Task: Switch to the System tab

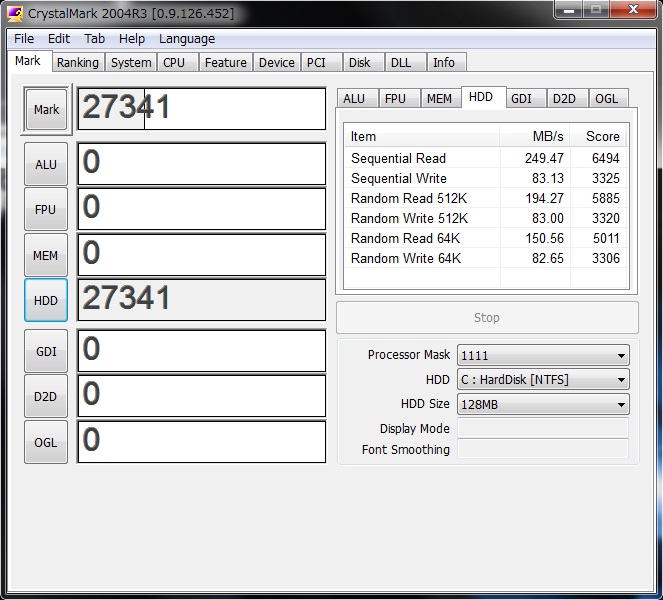Action: click(131, 62)
